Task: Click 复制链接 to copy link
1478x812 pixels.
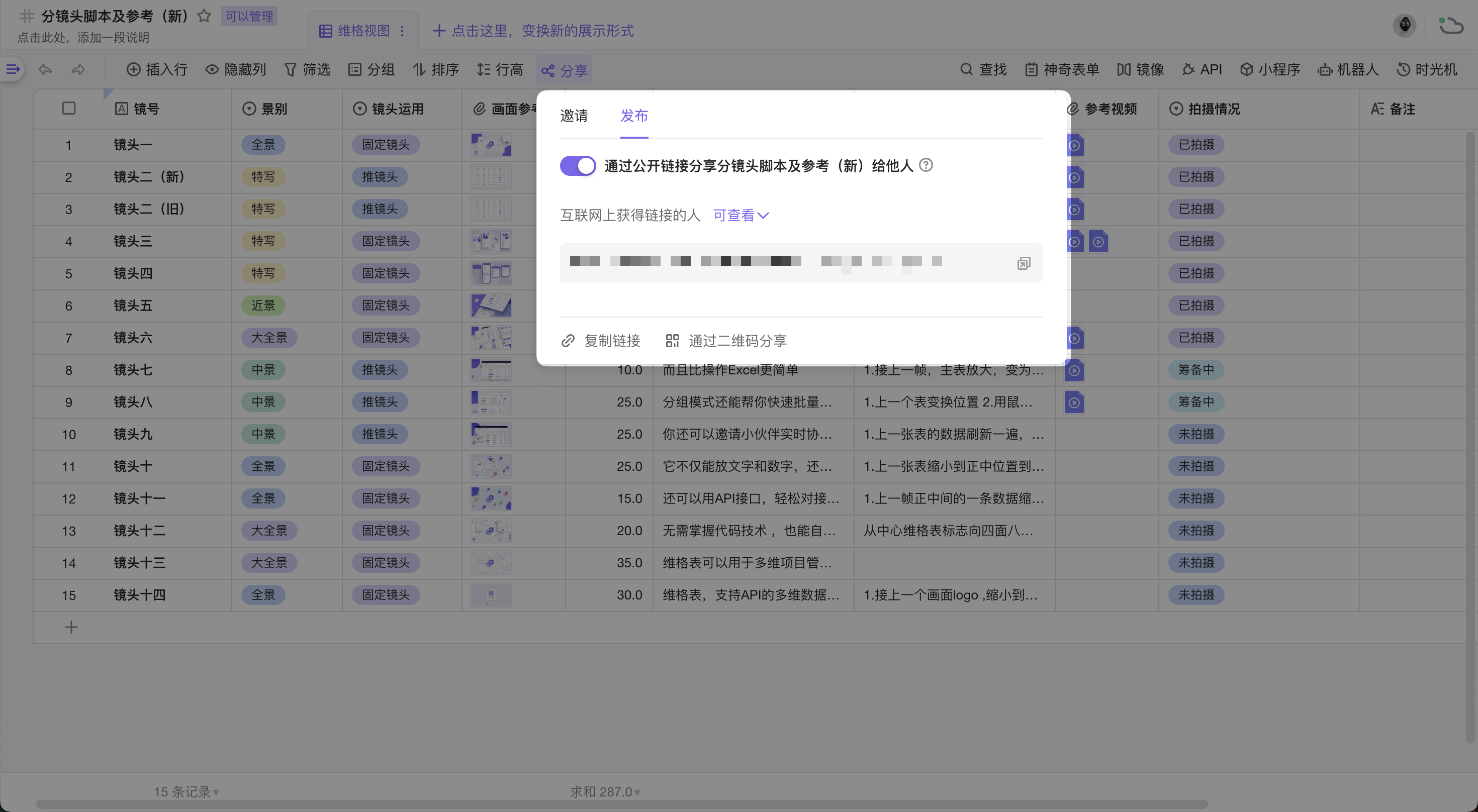Action: click(x=601, y=341)
